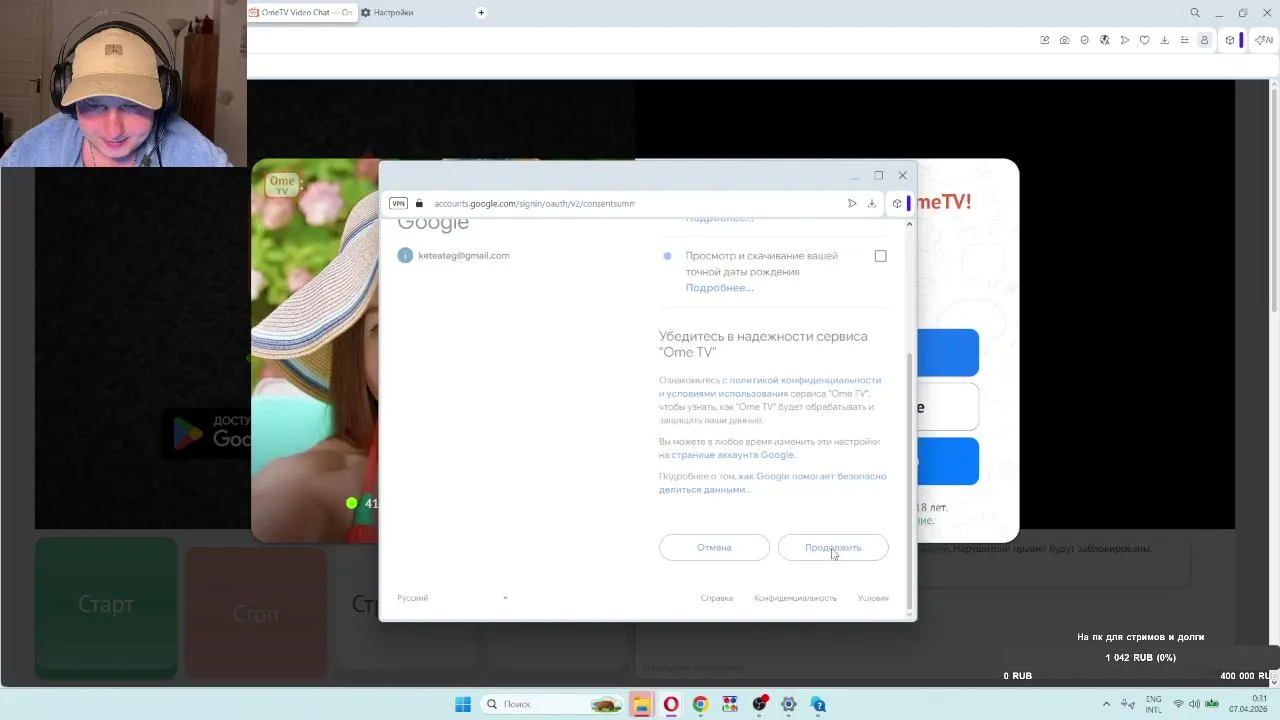
Task: Click the profile person icon in main toolbar
Action: [x=1204, y=40]
